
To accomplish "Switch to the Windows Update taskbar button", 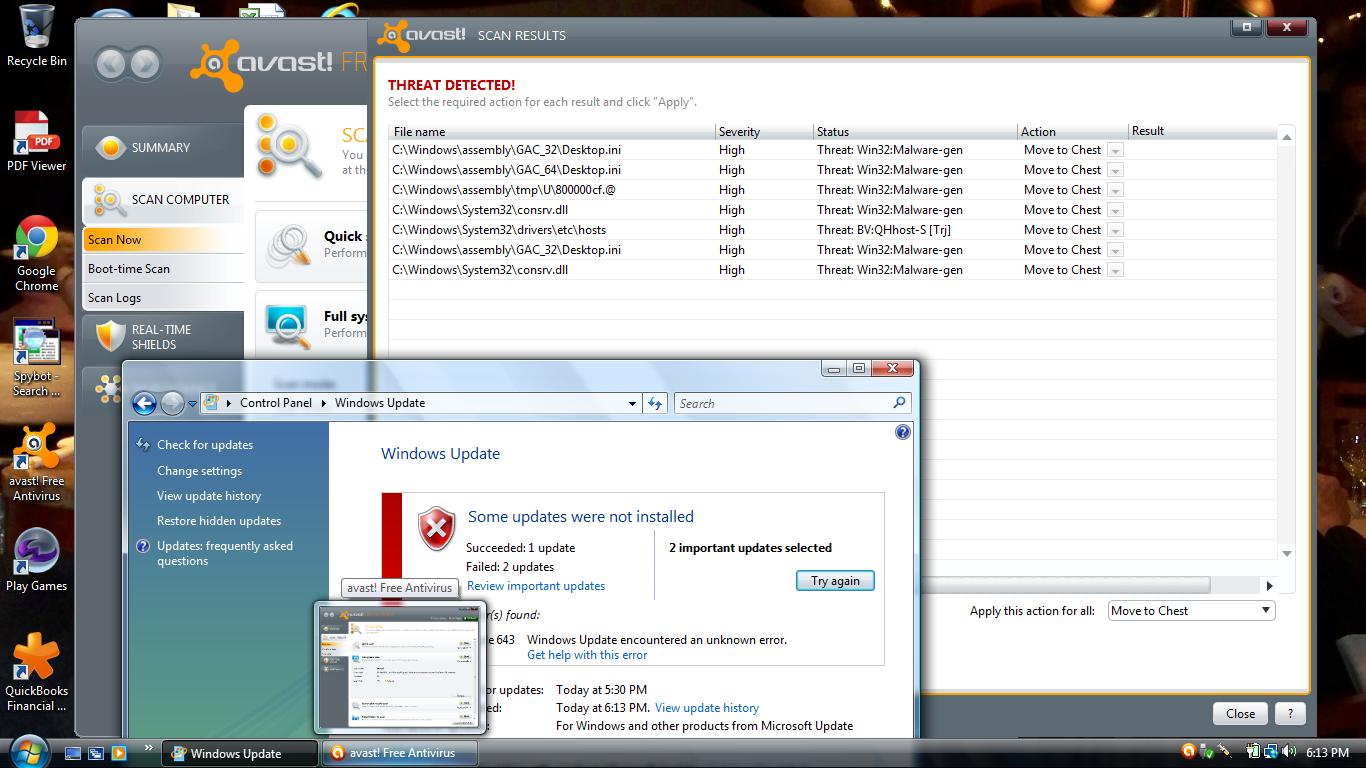I will coord(239,753).
